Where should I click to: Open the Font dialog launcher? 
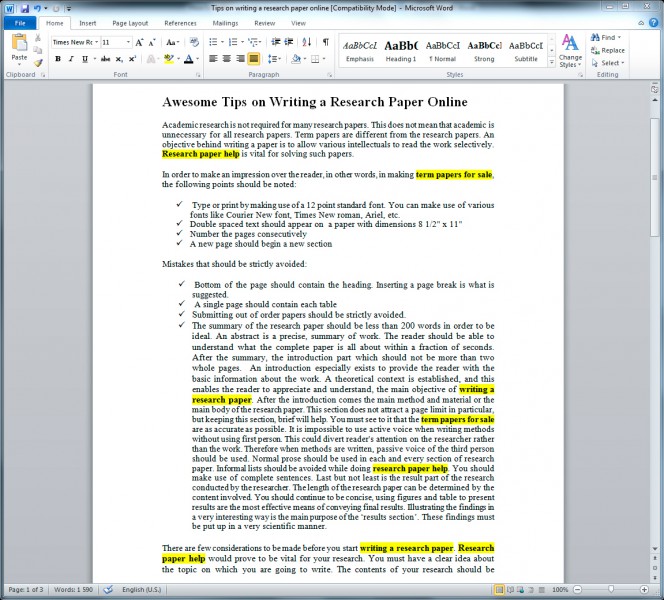(x=198, y=75)
